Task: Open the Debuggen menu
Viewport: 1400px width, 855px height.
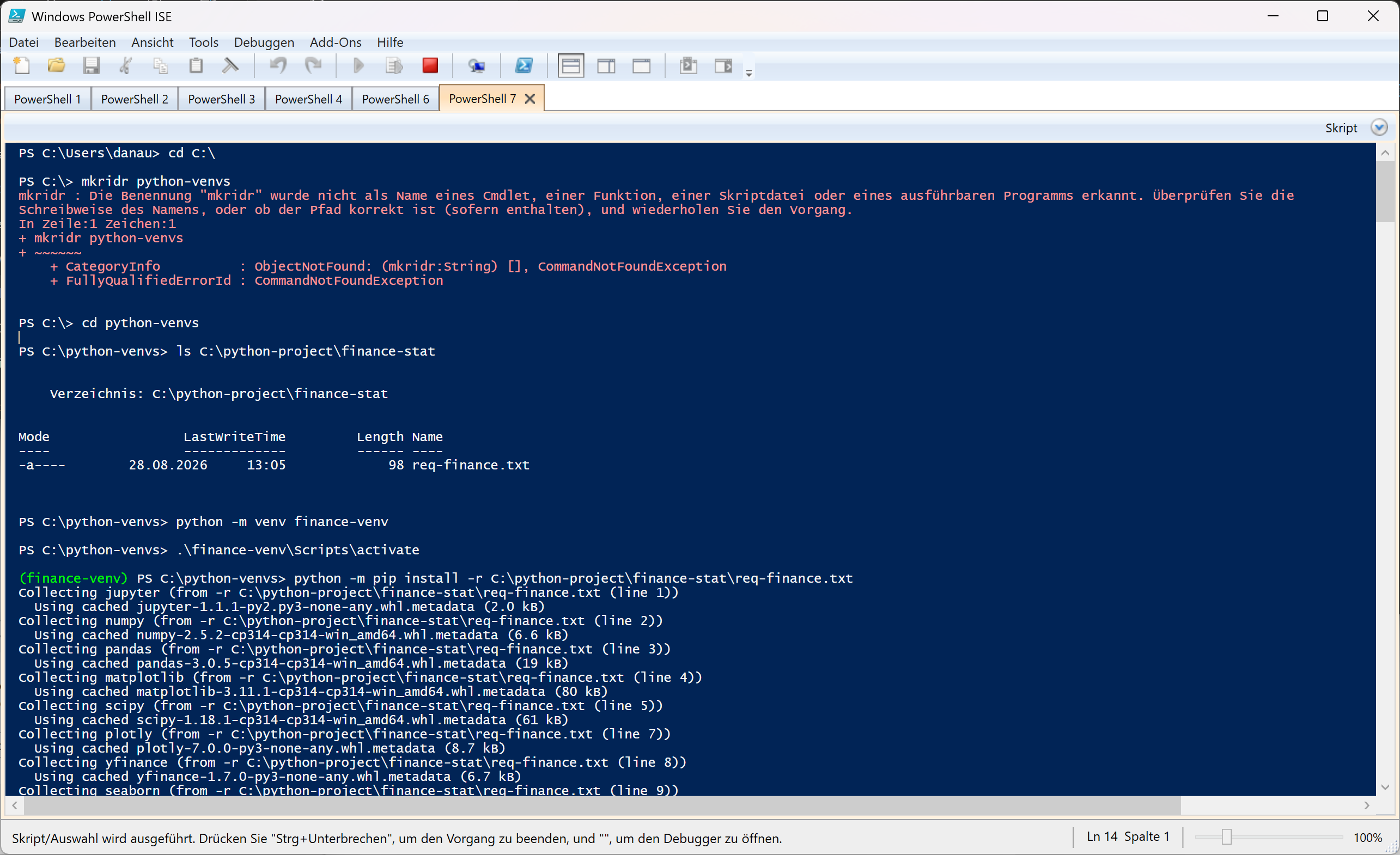Action: pyautogui.click(x=264, y=42)
